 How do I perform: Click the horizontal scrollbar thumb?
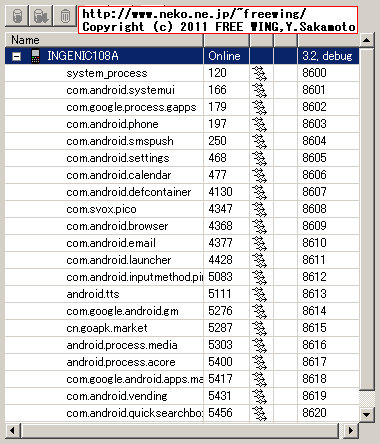pyautogui.click(x=180, y=430)
